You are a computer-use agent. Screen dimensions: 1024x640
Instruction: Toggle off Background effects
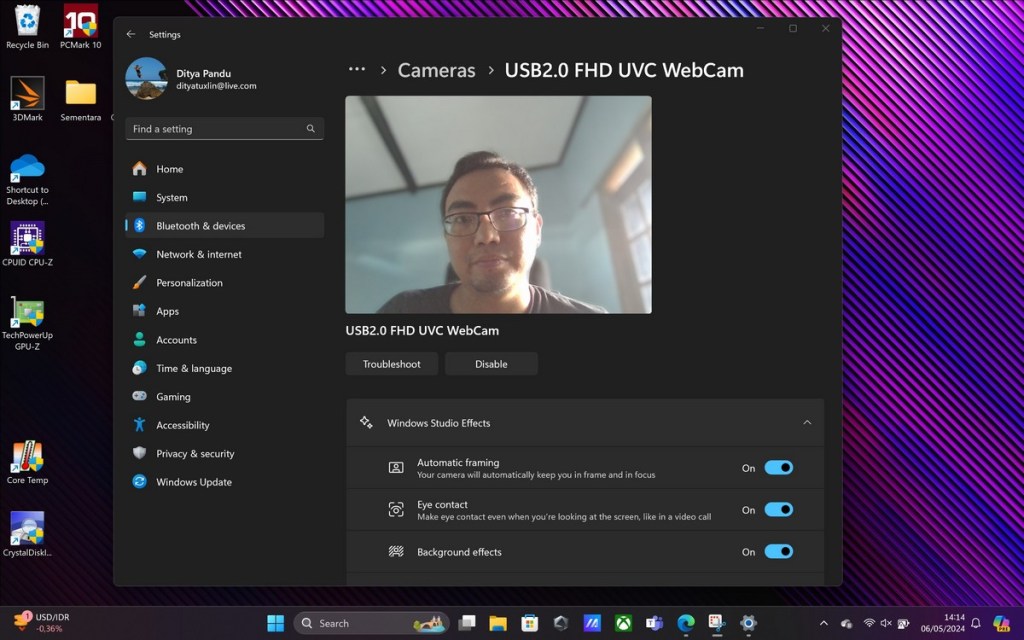[x=778, y=551]
